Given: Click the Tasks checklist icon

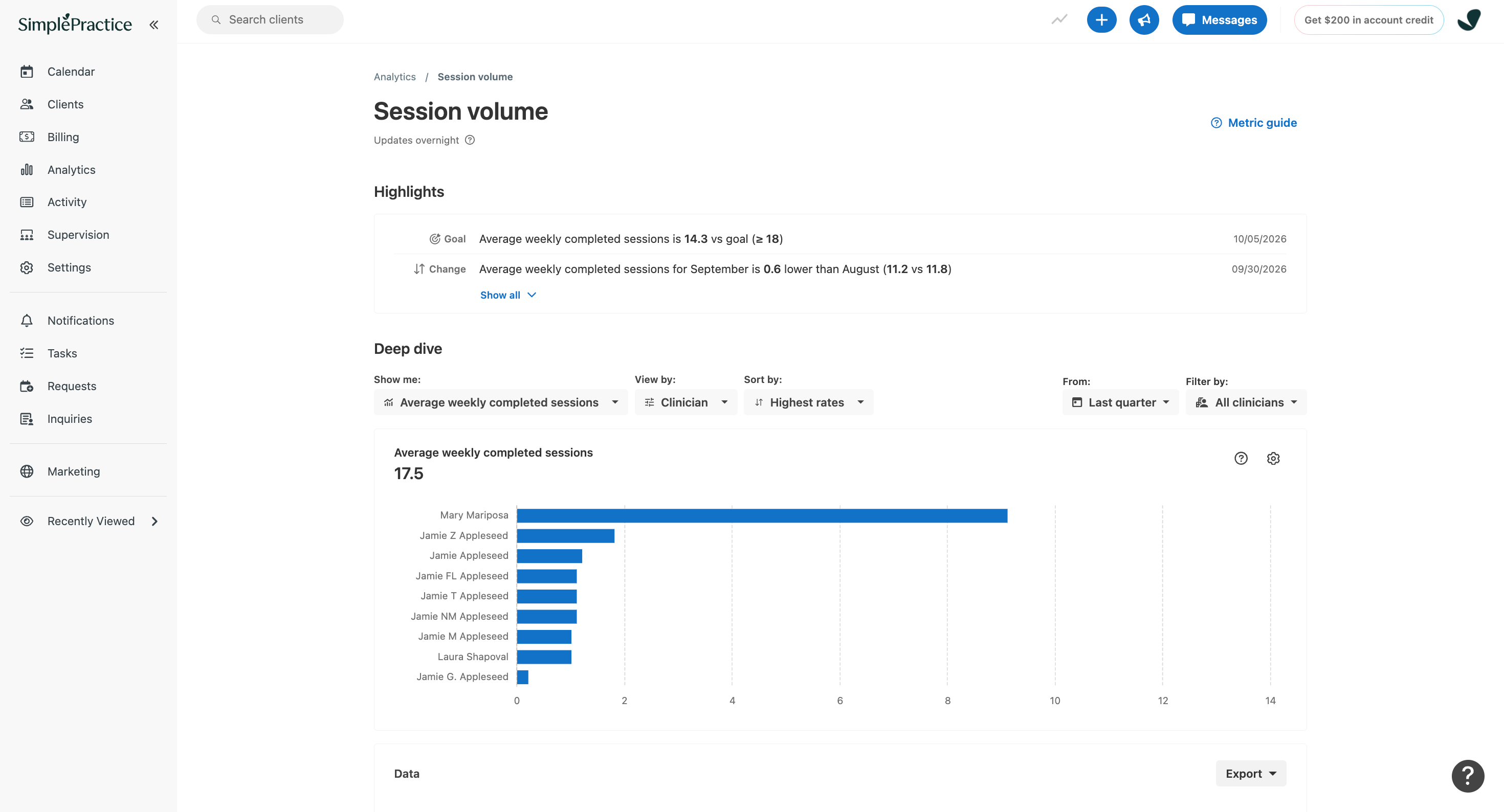Looking at the screenshot, I should tap(27, 353).
